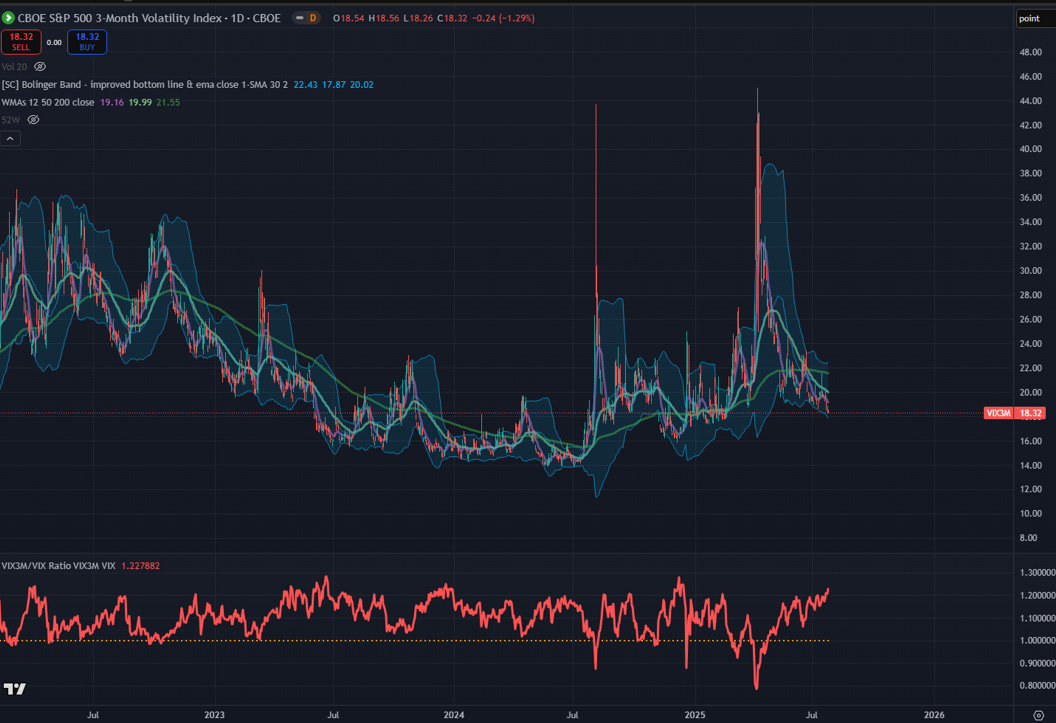The width and height of the screenshot is (1056, 723).
Task: Select the 52W indicator label
Action: pos(10,120)
